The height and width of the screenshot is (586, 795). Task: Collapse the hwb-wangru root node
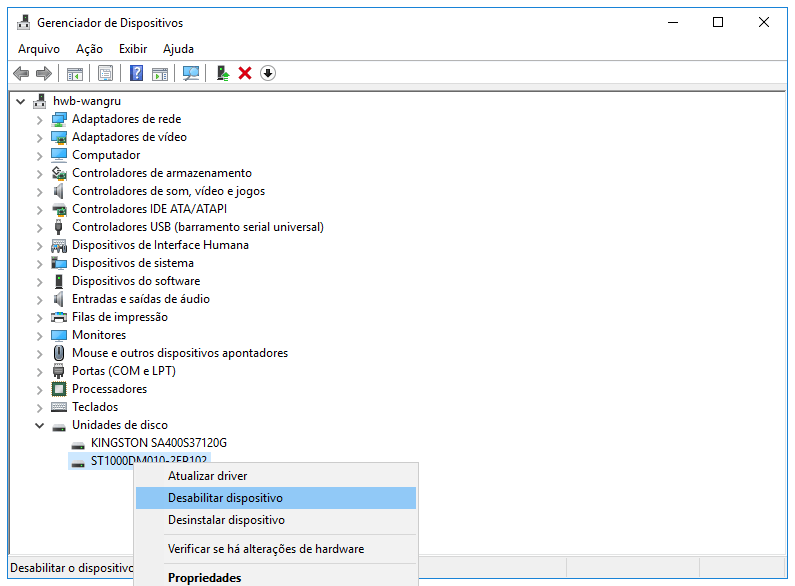[x=21, y=101]
